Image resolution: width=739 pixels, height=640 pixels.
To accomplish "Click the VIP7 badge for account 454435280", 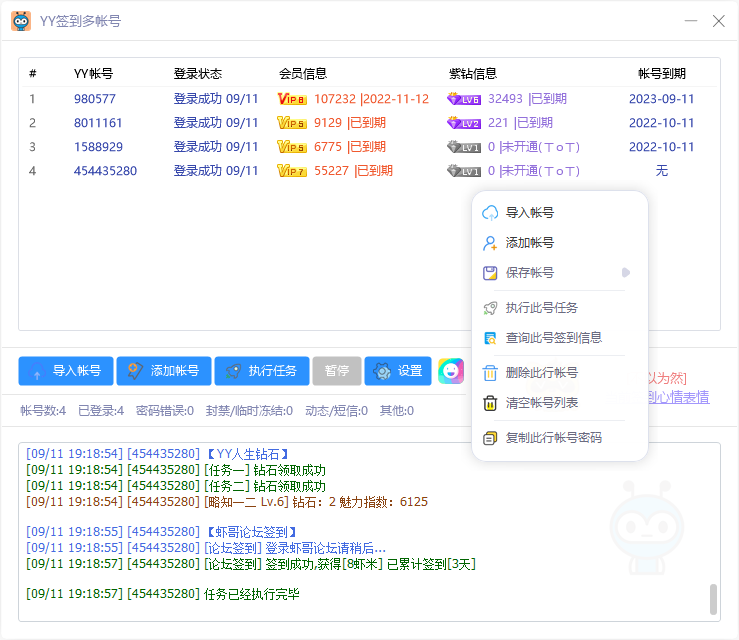I will [292, 171].
